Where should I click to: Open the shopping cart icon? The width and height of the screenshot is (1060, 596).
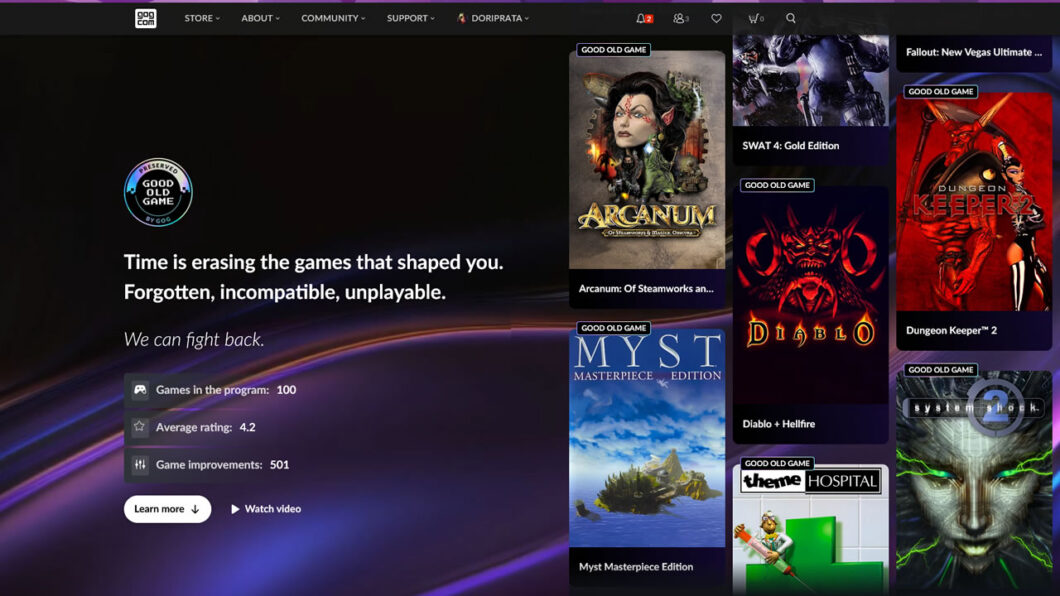(755, 18)
